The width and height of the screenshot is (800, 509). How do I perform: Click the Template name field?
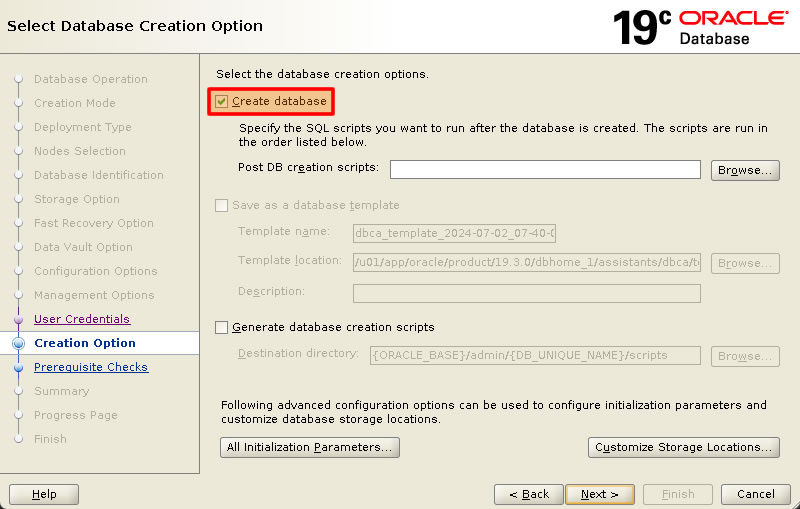[x=454, y=233]
